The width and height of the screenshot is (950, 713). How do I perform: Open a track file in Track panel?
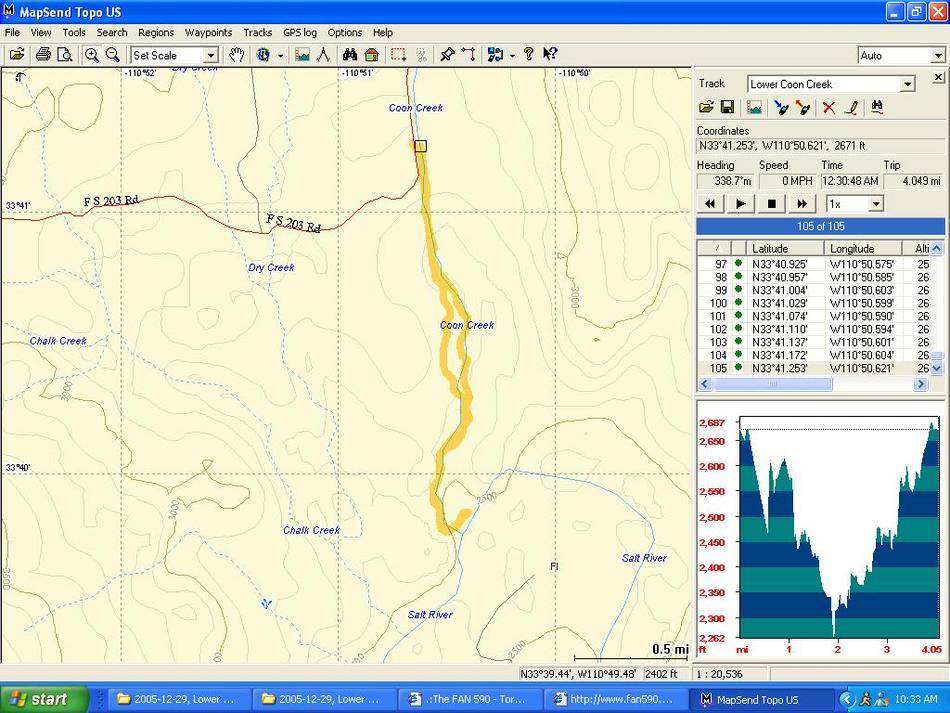tap(706, 108)
